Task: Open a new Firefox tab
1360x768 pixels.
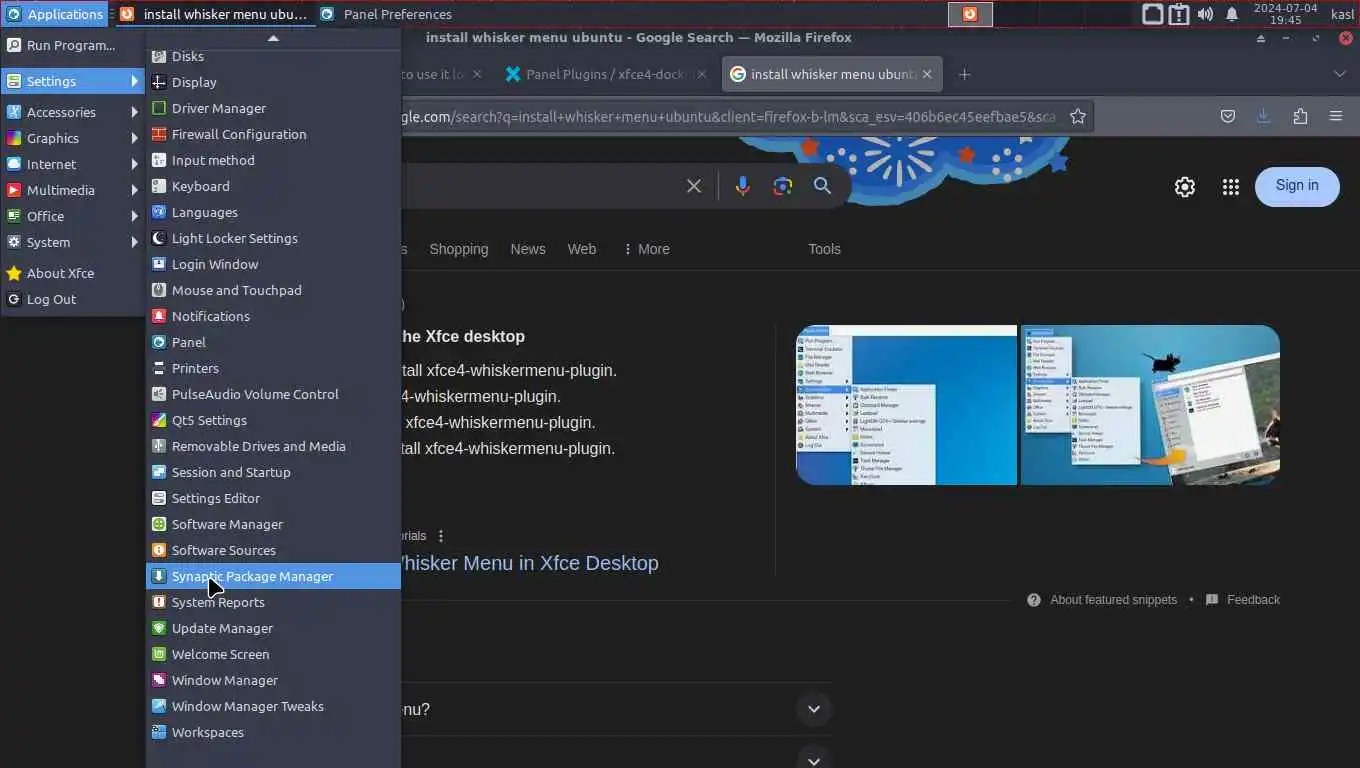Action: click(964, 74)
